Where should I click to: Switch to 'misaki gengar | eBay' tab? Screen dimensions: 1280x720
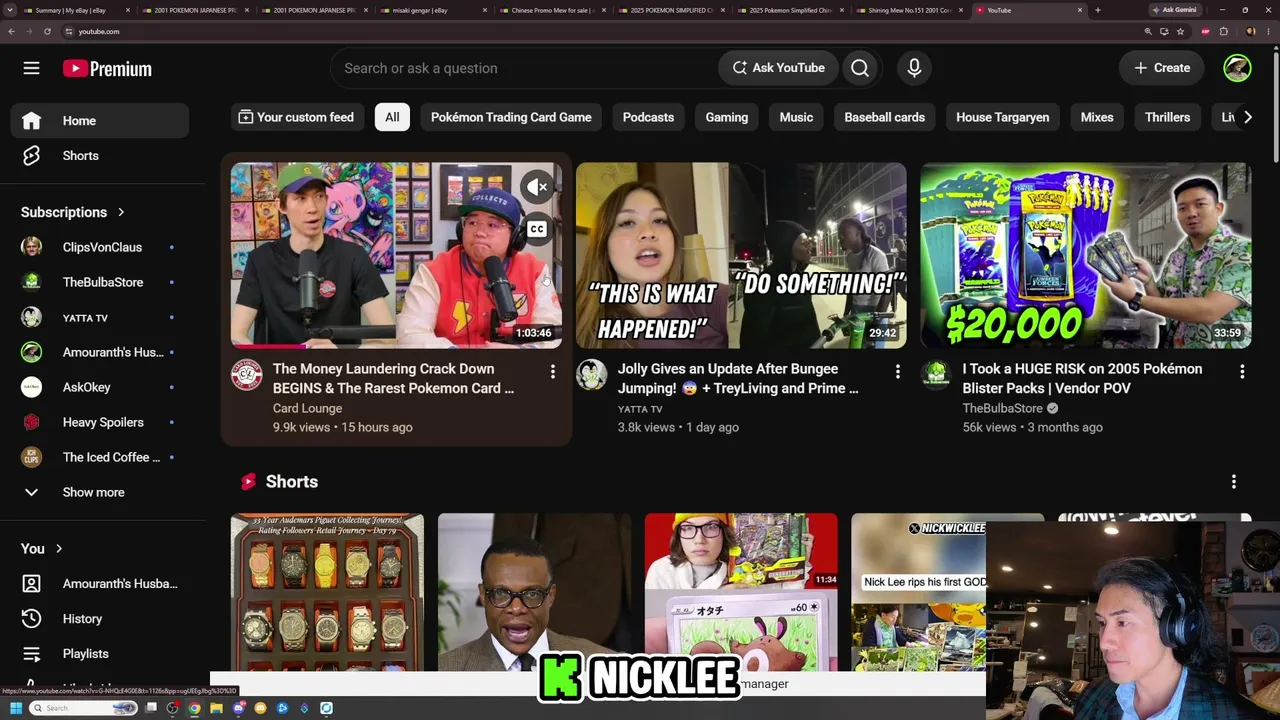tap(431, 10)
